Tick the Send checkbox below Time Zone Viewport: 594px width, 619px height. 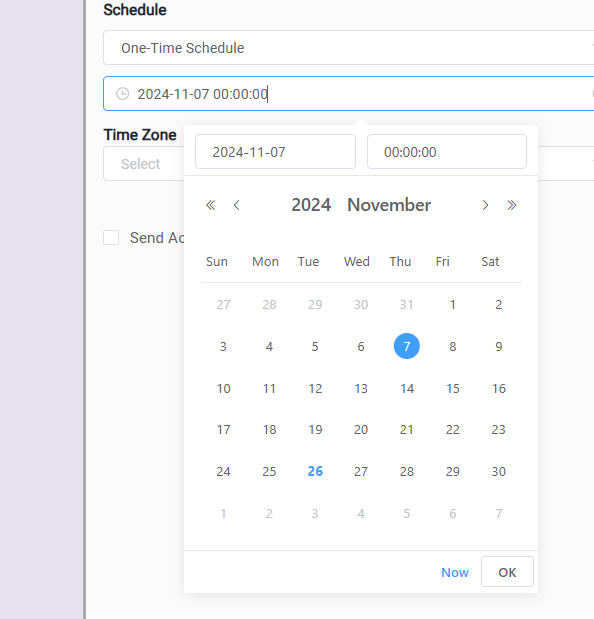click(111, 238)
